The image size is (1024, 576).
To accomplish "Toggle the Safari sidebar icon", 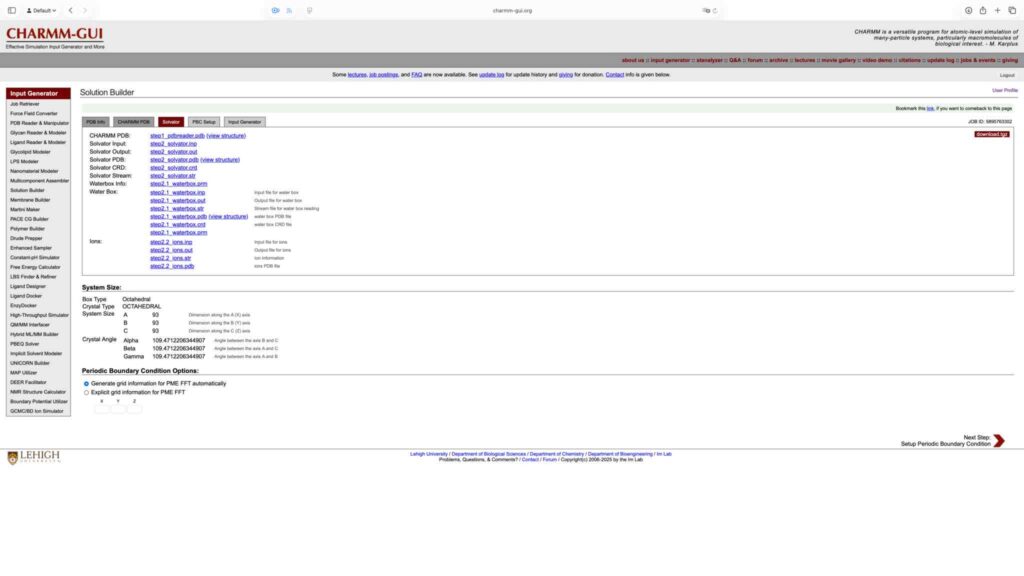I will coord(11,10).
